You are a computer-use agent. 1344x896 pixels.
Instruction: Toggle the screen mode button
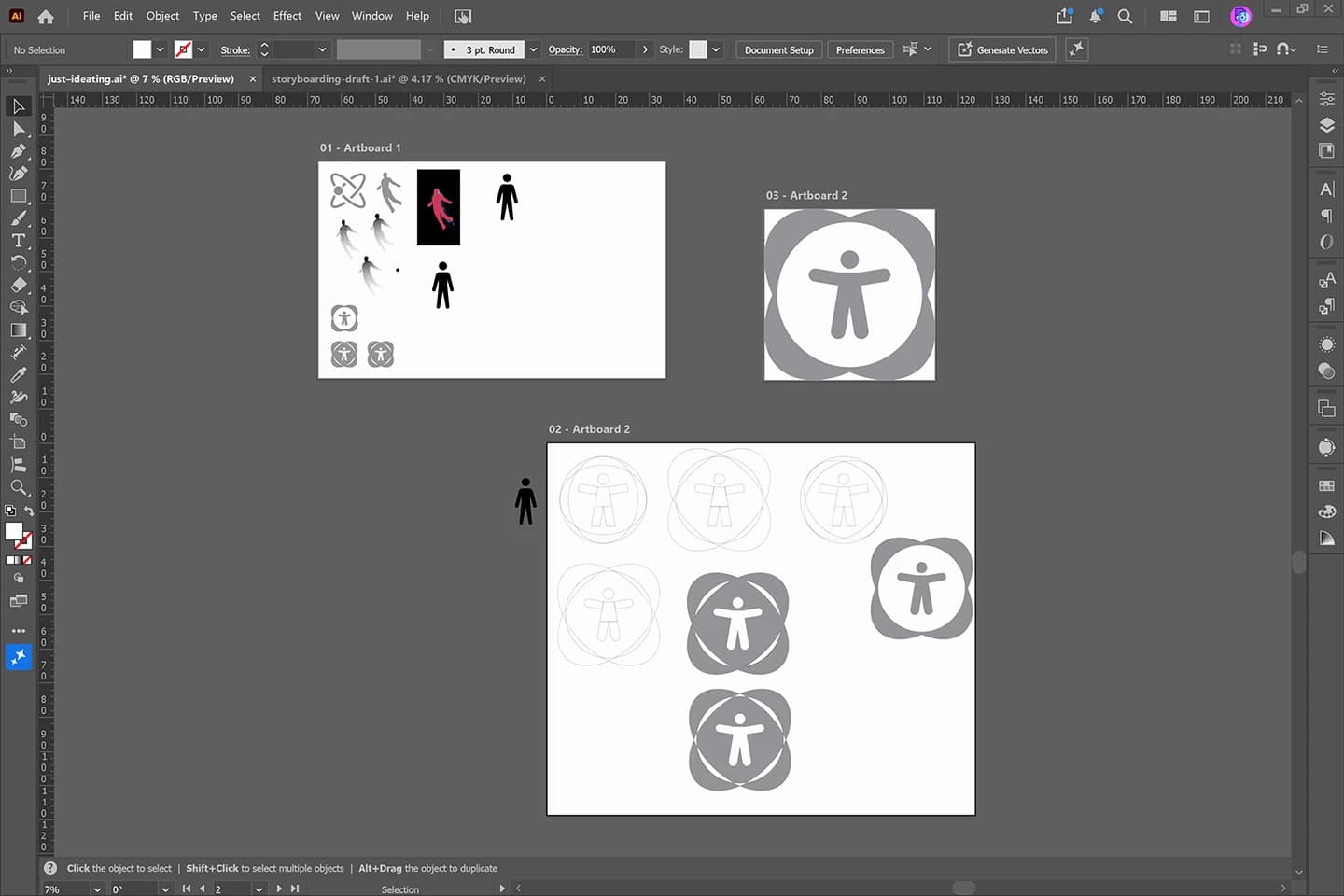click(x=19, y=602)
